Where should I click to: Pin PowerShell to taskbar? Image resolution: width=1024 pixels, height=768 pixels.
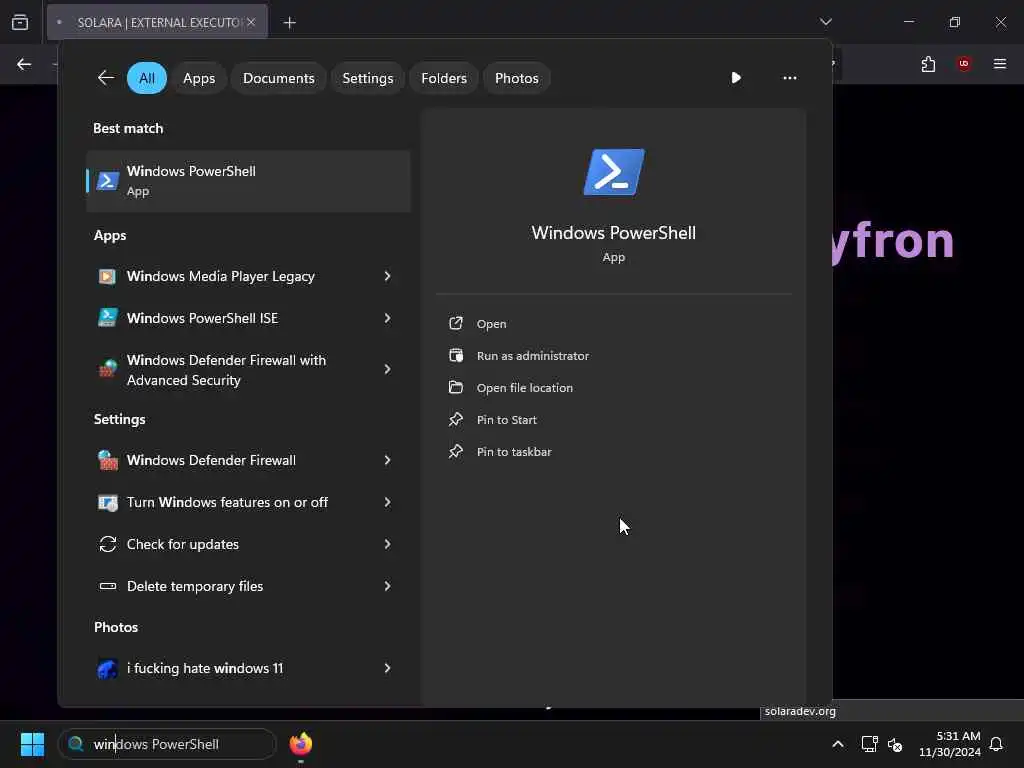pos(514,452)
